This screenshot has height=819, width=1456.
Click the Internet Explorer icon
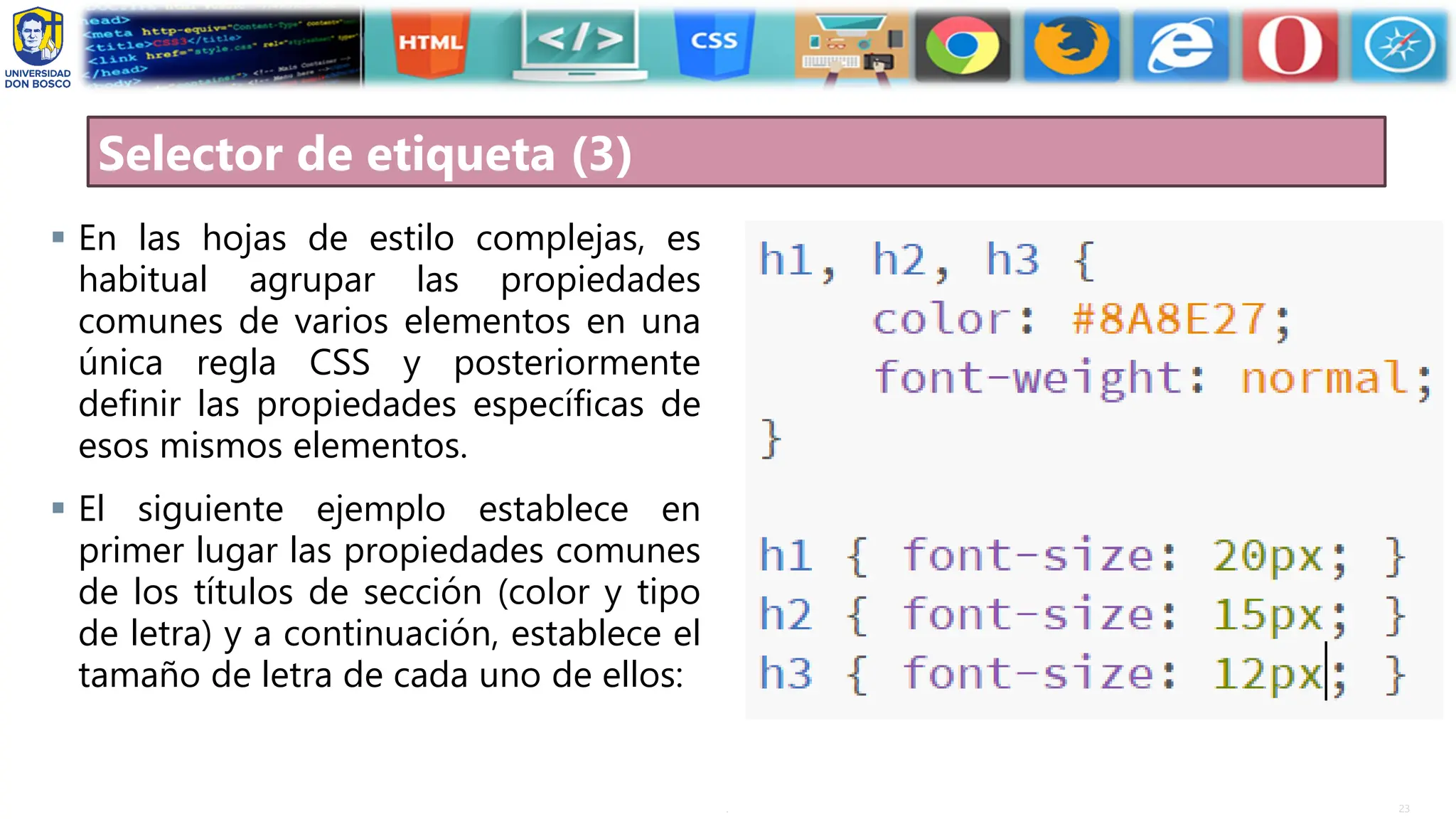click(1181, 45)
